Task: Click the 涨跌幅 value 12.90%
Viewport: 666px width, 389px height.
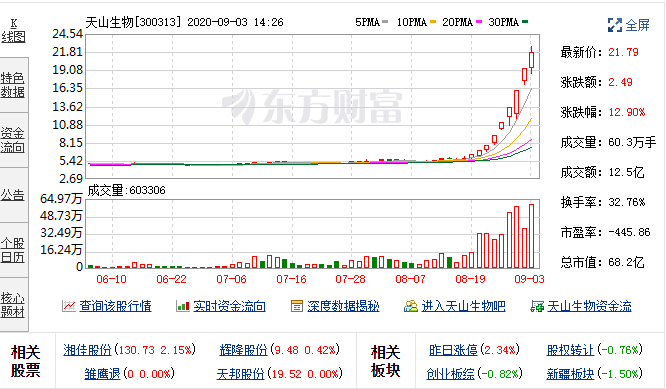Action: [626, 112]
